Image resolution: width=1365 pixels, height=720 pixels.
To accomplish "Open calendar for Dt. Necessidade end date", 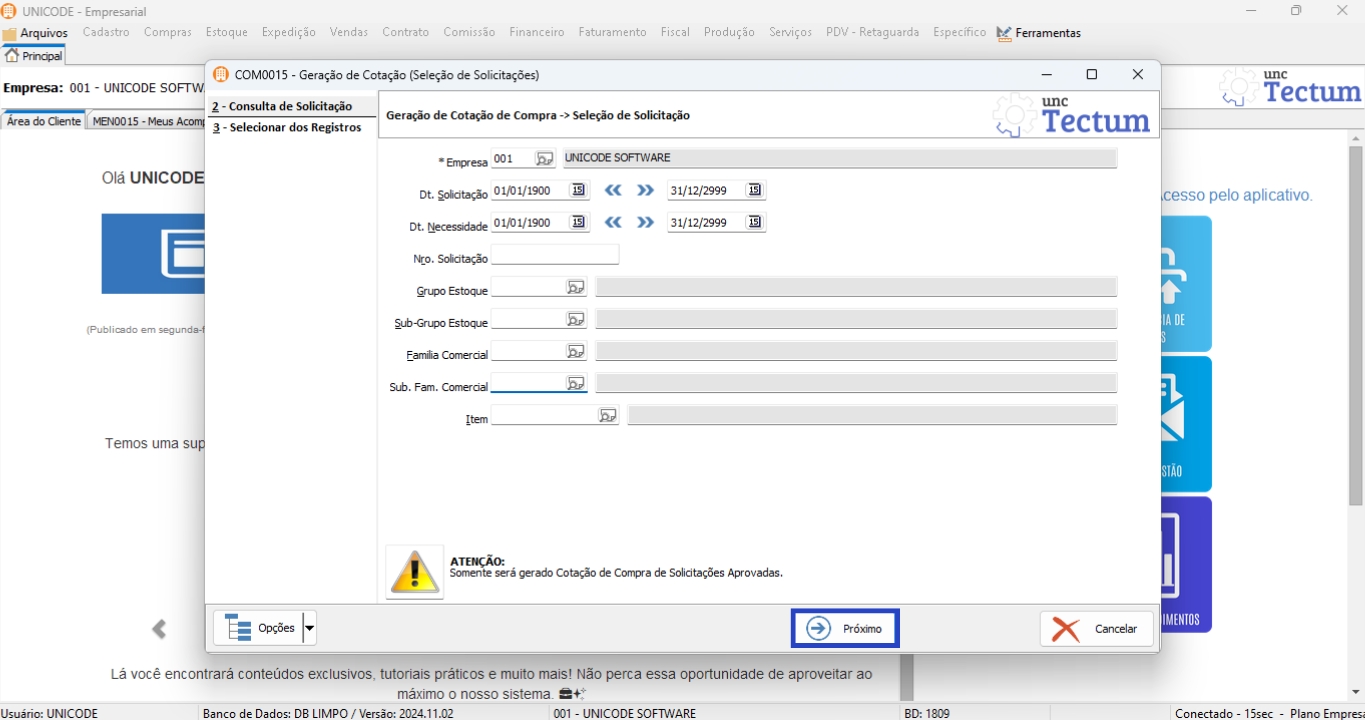I will [x=754, y=223].
